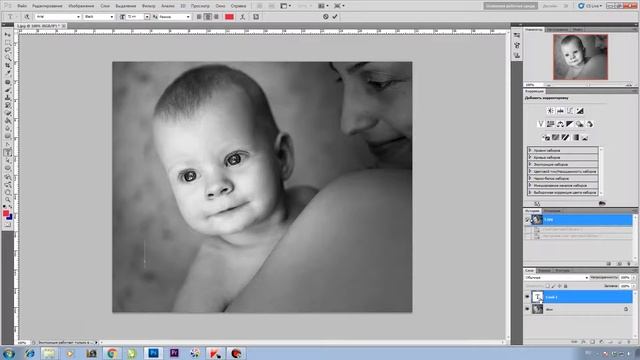Image resolution: width=640 pixels, height=360 pixels.
Task: Toggle lock all in Layers panel
Action: [565, 286]
